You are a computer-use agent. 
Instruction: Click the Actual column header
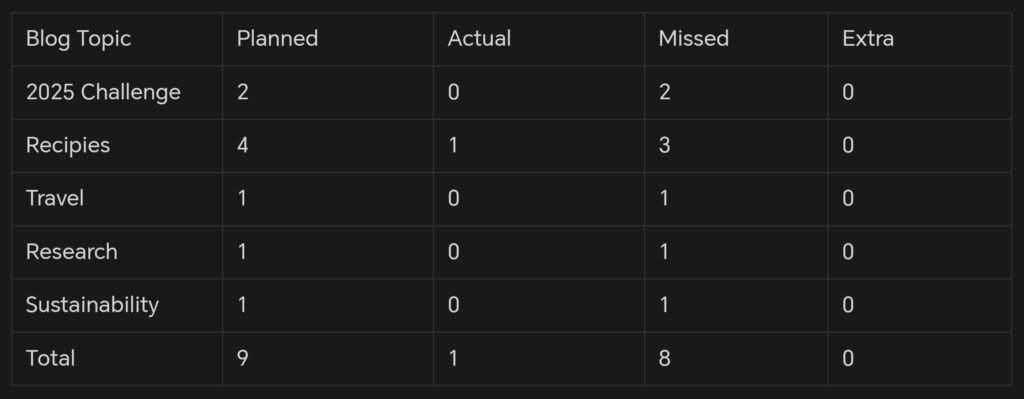(479, 39)
